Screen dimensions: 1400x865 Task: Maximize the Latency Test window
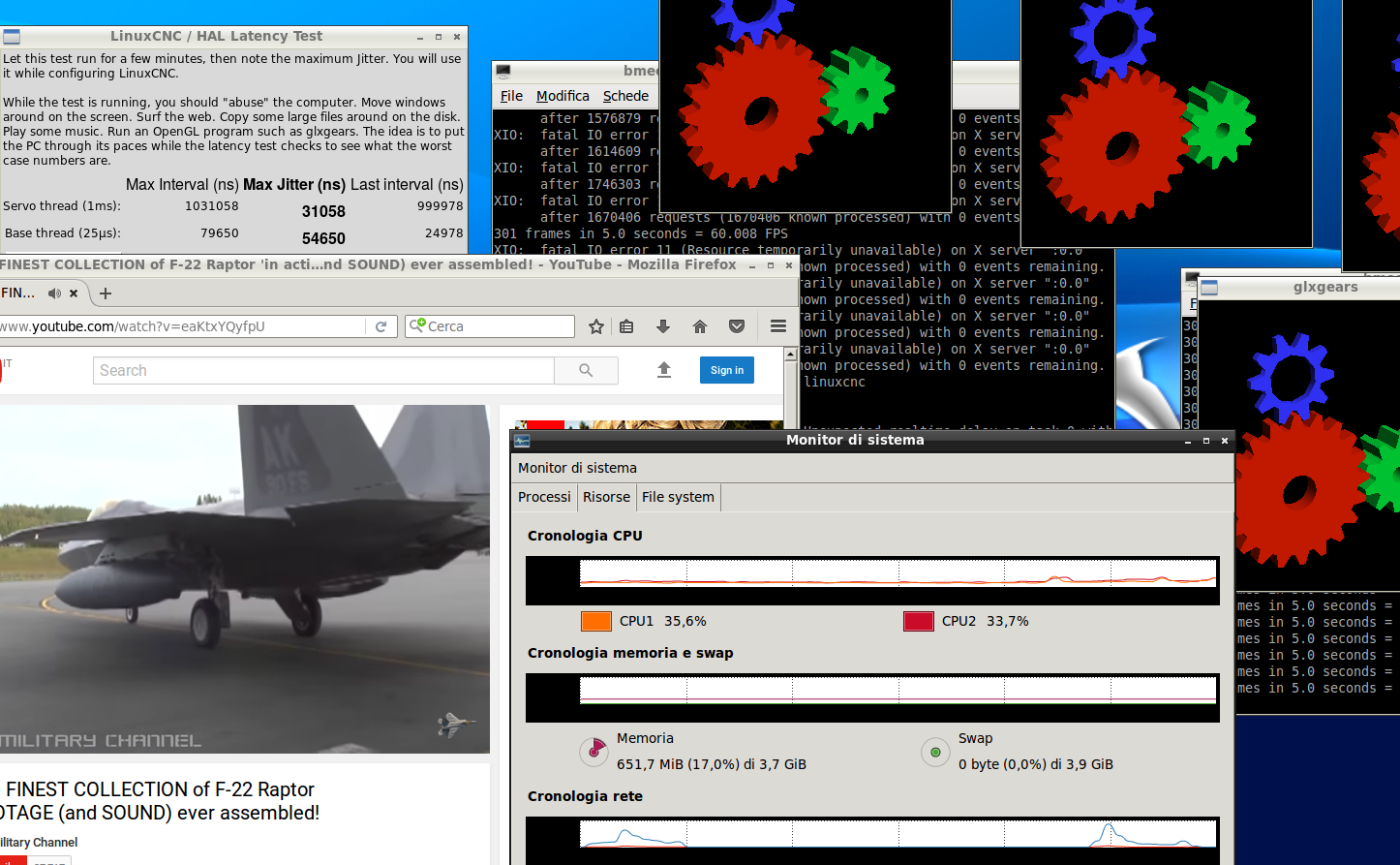point(439,37)
